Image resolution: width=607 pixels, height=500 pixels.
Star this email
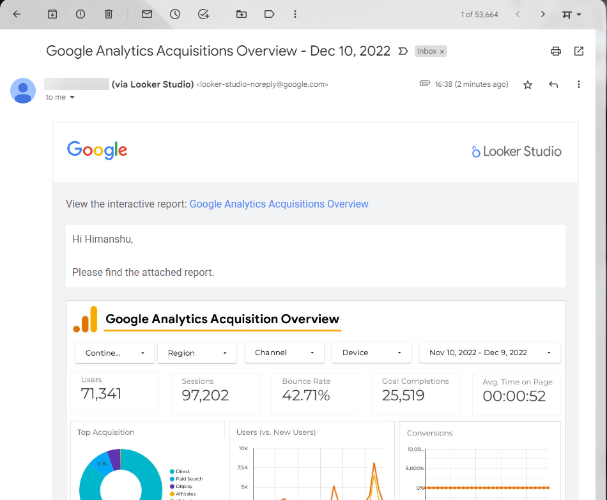click(528, 85)
